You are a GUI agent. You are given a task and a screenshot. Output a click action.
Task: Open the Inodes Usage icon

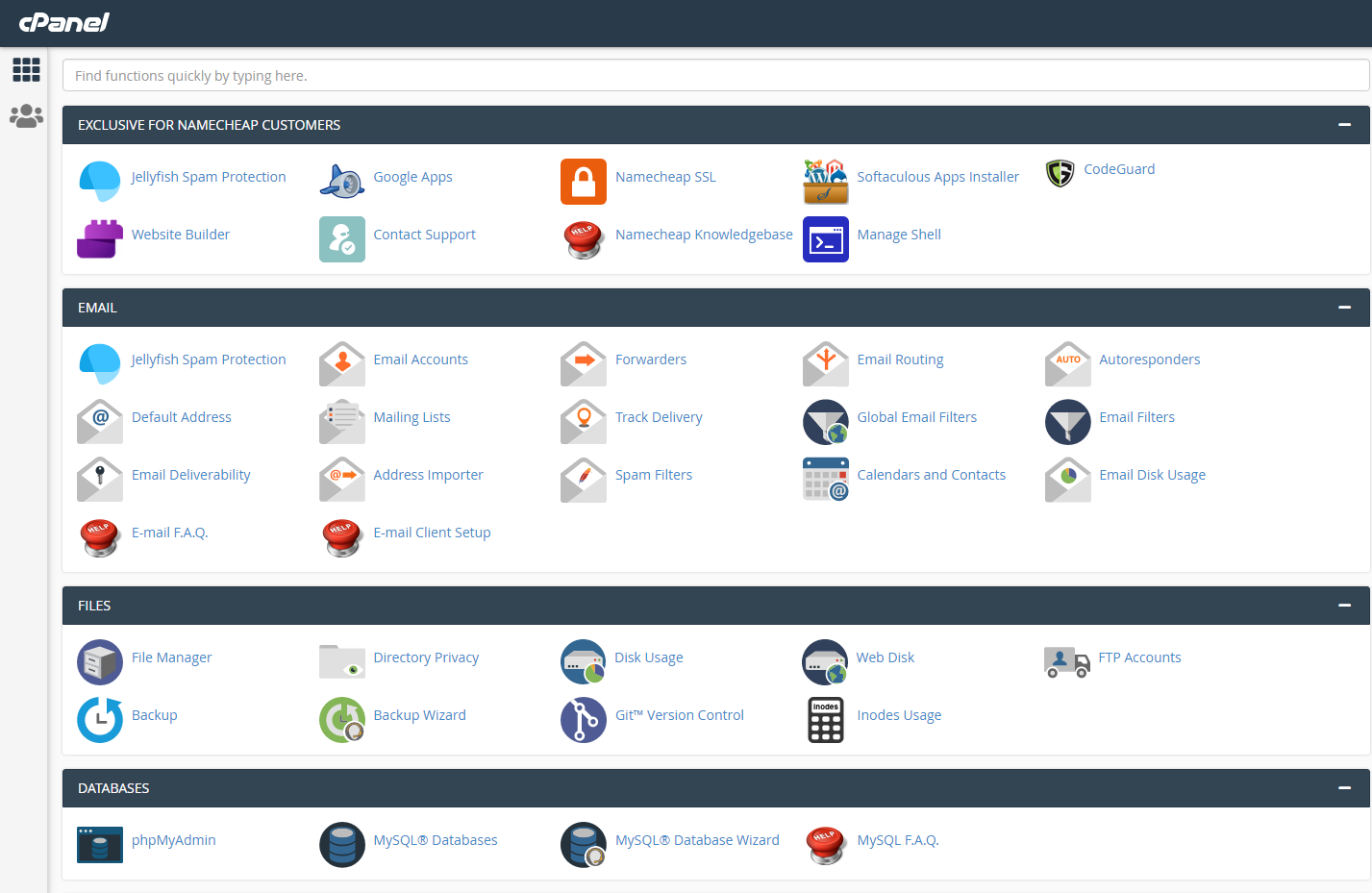coord(826,720)
